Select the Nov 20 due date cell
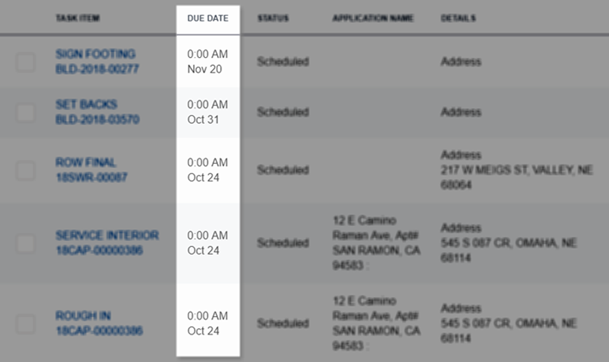The width and height of the screenshot is (609, 362). (x=208, y=61)
